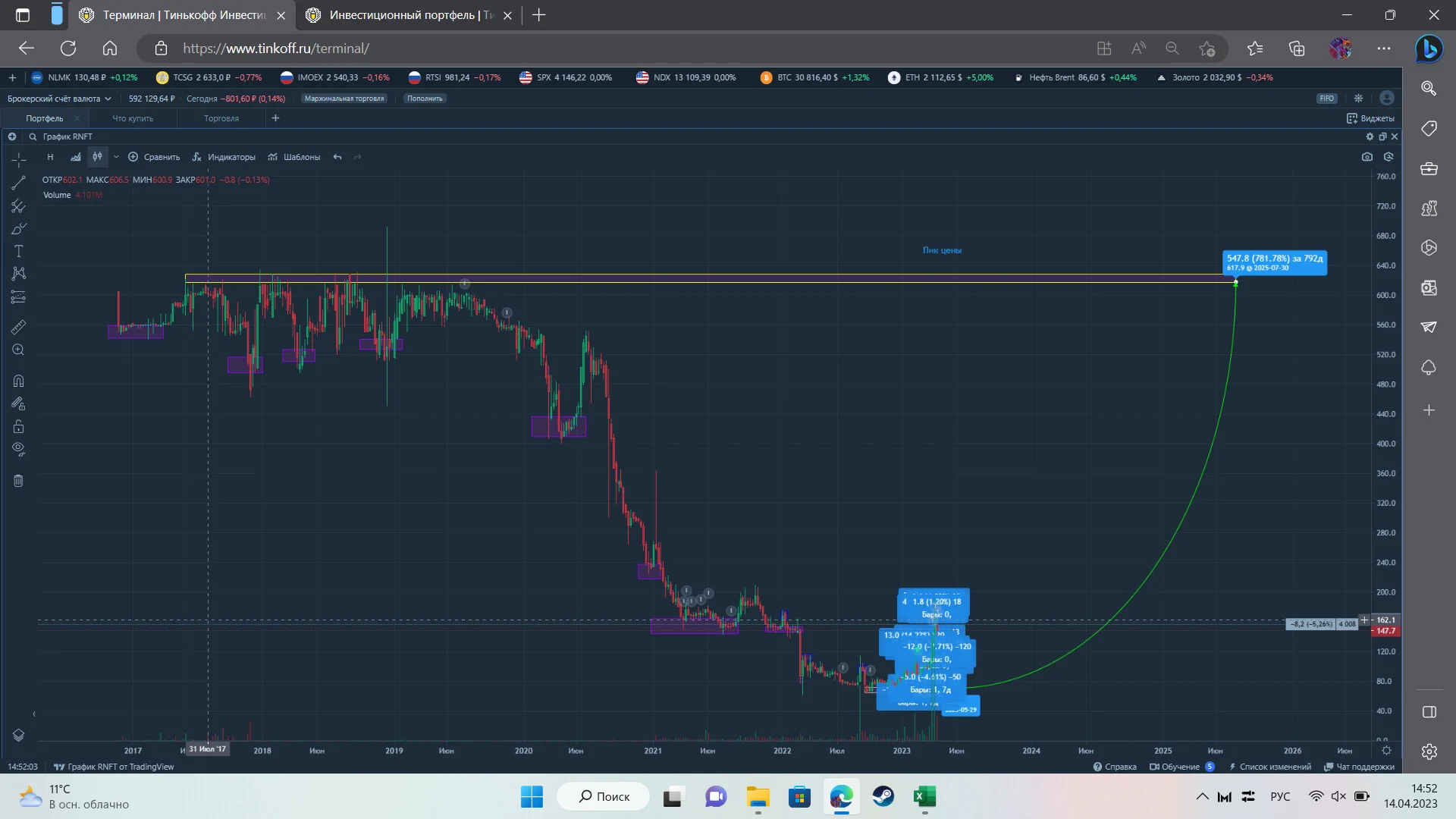Click the Пополнить button
1456x819 pixels.
click(425, 99)
